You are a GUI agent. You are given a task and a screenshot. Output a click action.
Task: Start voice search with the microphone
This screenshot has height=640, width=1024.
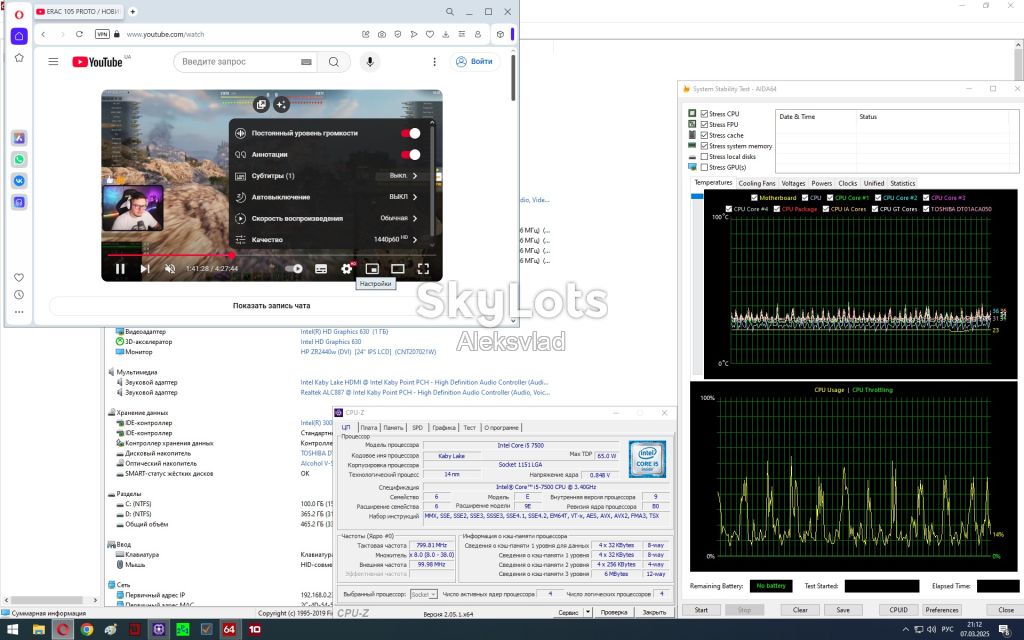[370, 61]
